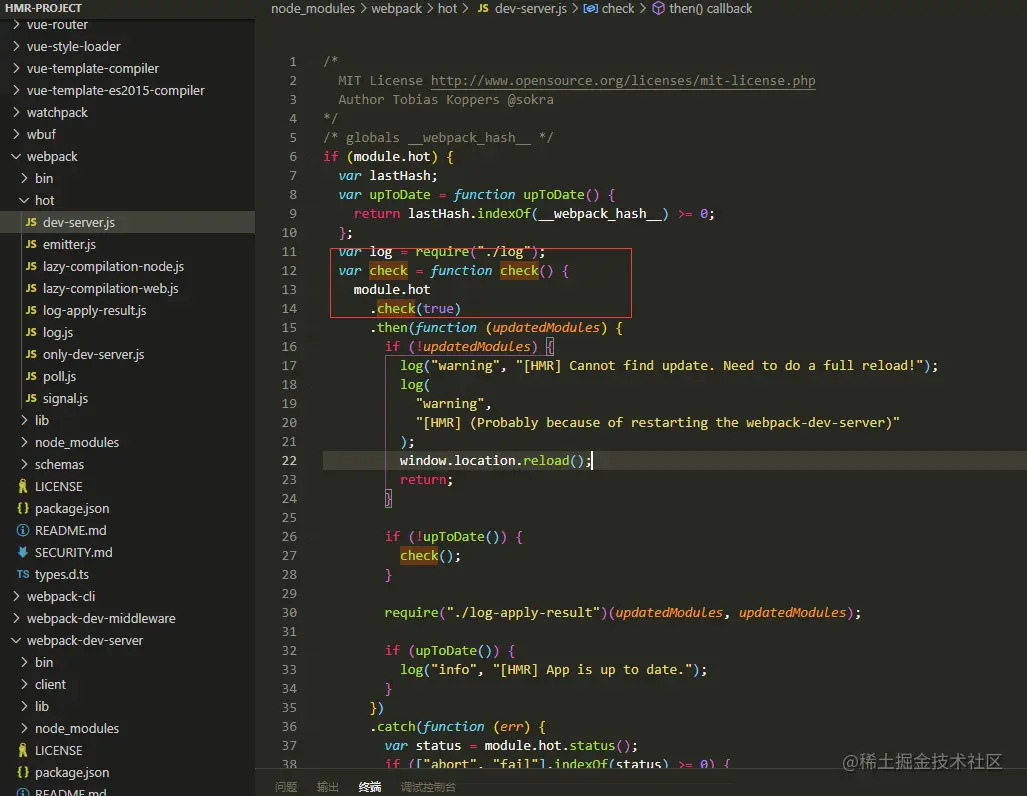The height and width of the screenshot is (796, 1027).
Task: Expand the vue-style-loader folder
Action: [x=16, y=47]
